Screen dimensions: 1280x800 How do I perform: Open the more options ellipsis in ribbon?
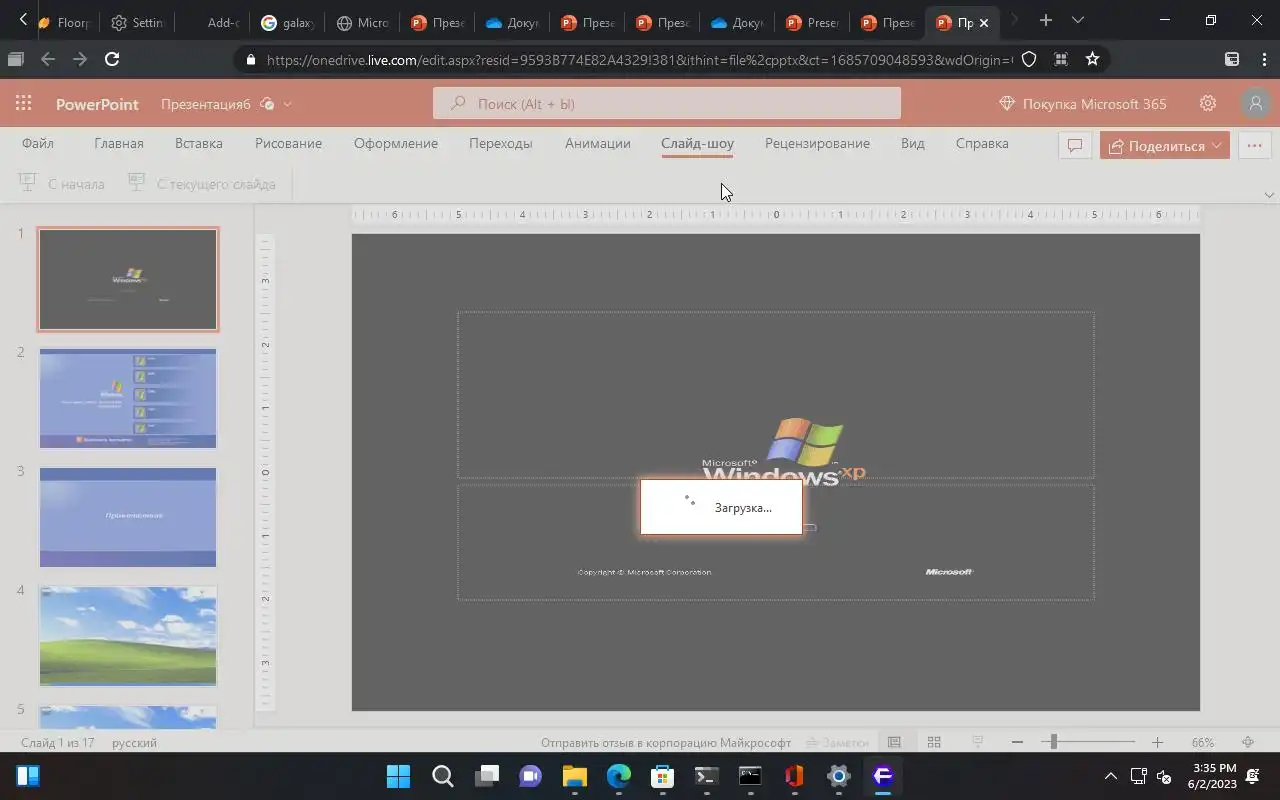coord(1254,145)
